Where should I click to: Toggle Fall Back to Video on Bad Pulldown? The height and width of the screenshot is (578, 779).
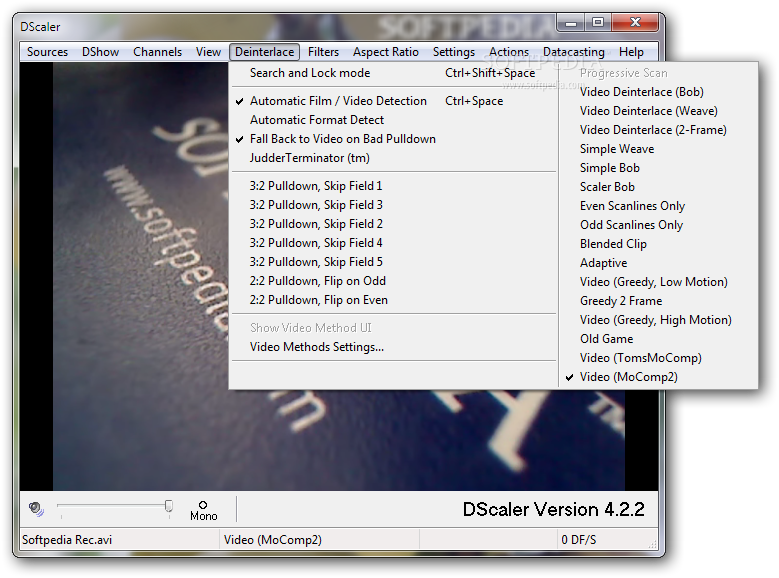[x=393, y=139]
